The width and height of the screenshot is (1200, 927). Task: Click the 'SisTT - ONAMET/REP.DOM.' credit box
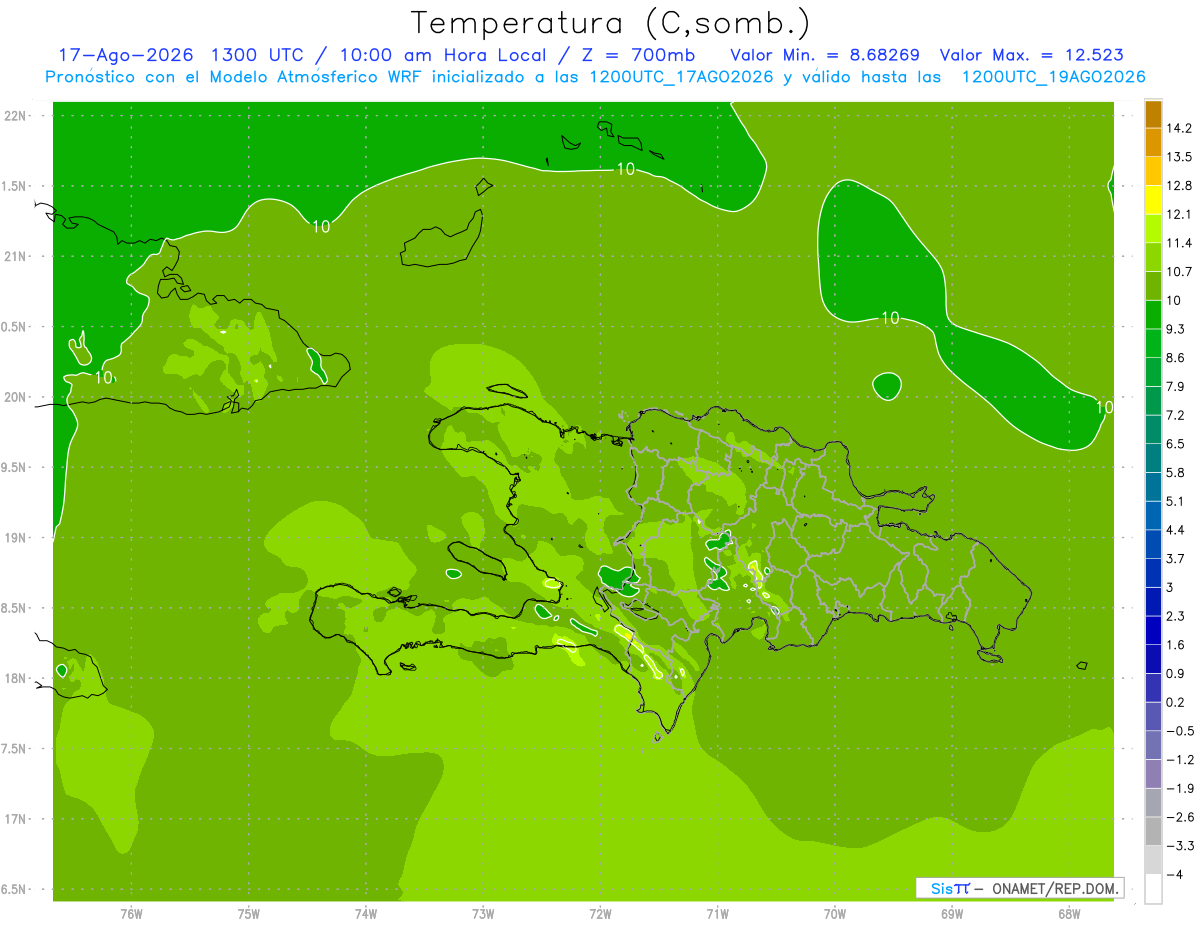[1020, 888]
